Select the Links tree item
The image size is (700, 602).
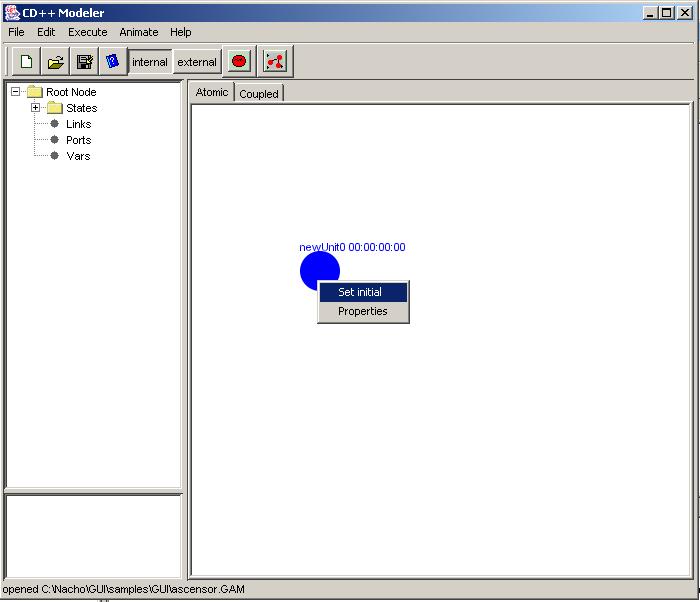pos(78,124)
